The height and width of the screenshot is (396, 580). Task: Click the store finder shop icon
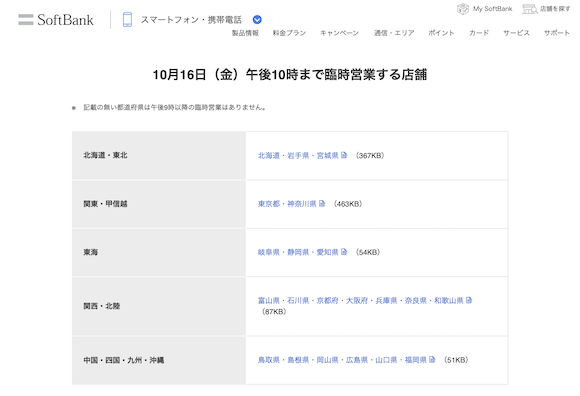coord(529,9)
